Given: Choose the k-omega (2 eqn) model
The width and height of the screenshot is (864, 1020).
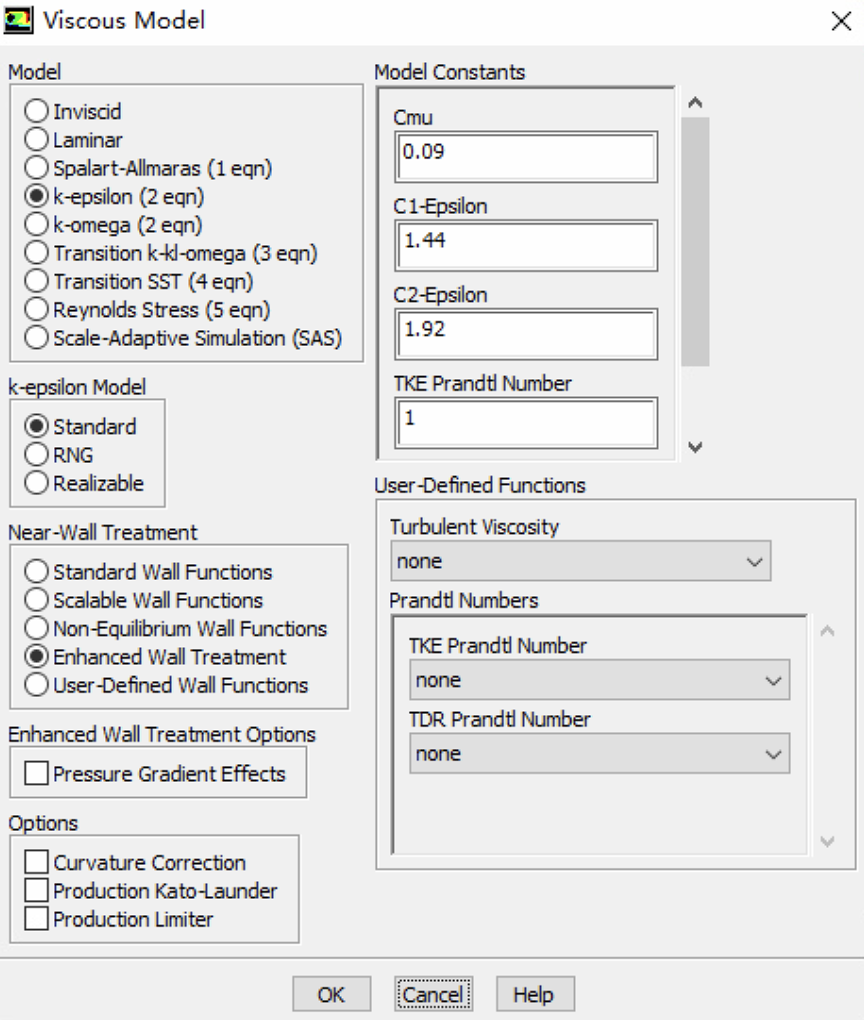Looking at the screenshot, I should coord(37,225).
